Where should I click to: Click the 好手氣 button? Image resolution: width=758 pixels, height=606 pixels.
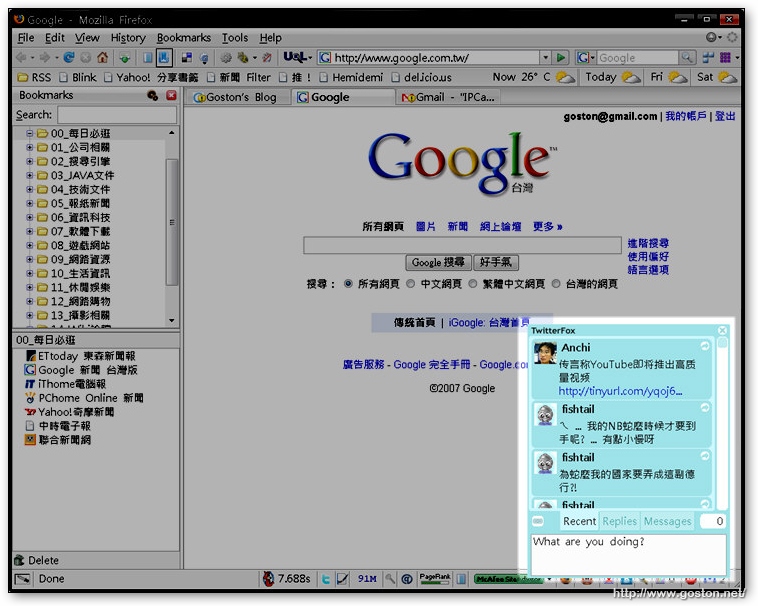(496, 262)
